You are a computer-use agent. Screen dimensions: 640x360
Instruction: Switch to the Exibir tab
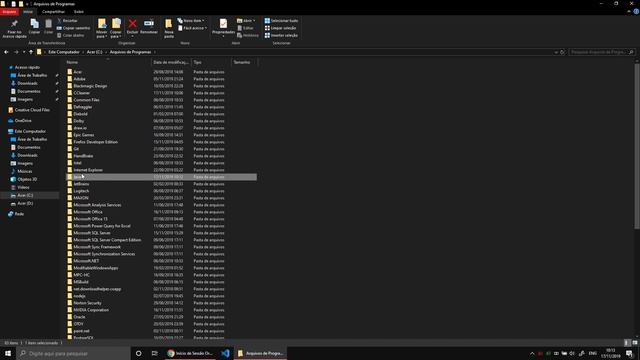(x=79, y=12)
